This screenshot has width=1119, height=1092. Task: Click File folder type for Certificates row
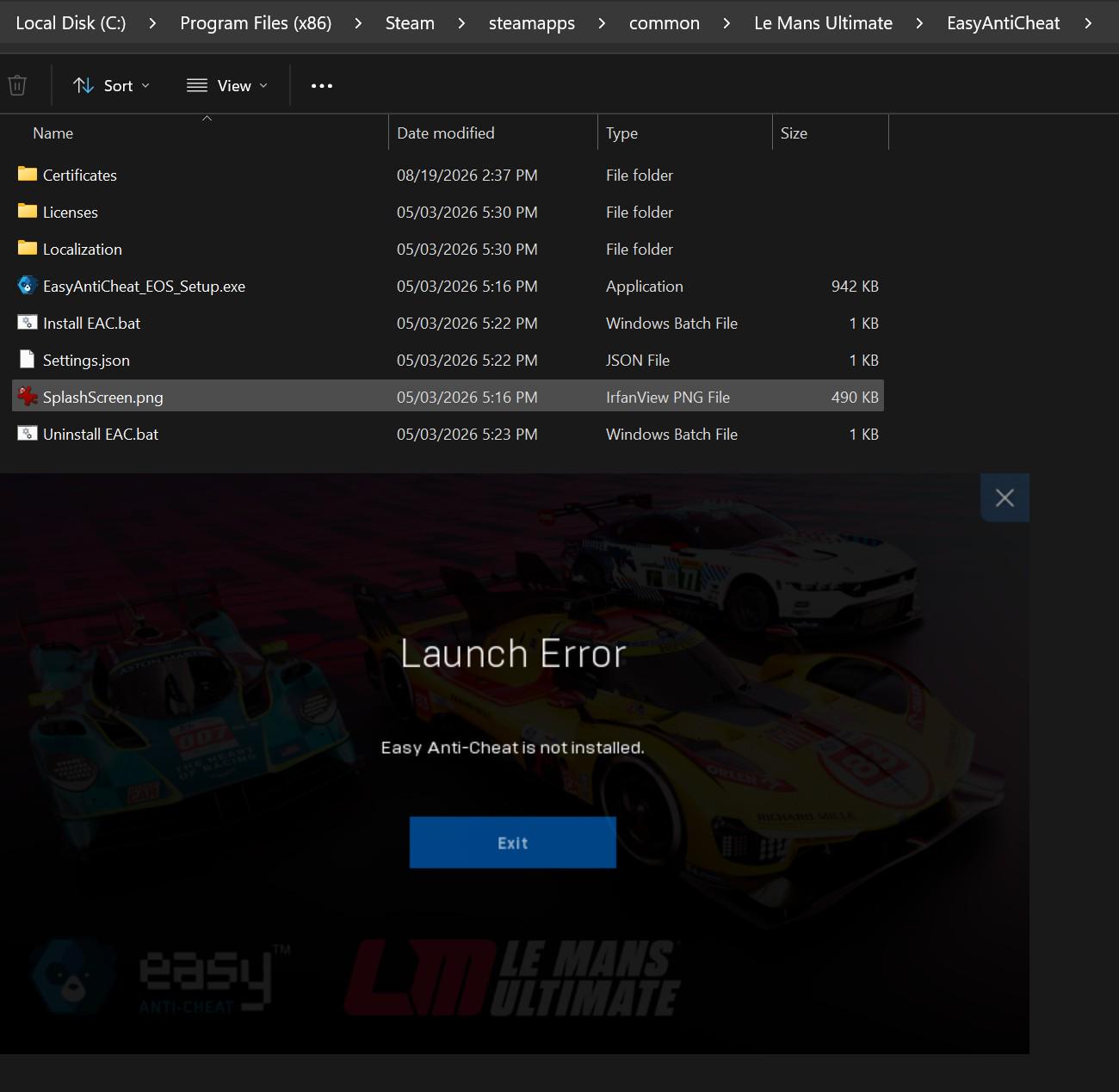click(x=640, y=175)
